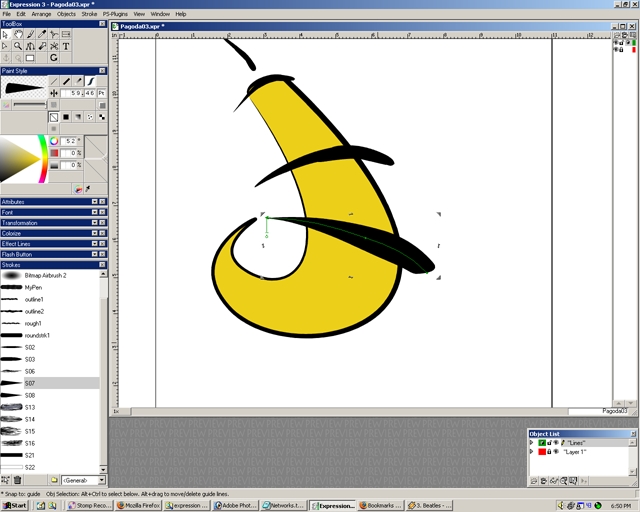The height and width of the screenshot is (512, 640).
Task: Choose the magnifier zoom tool
Action: click(18, 46)
